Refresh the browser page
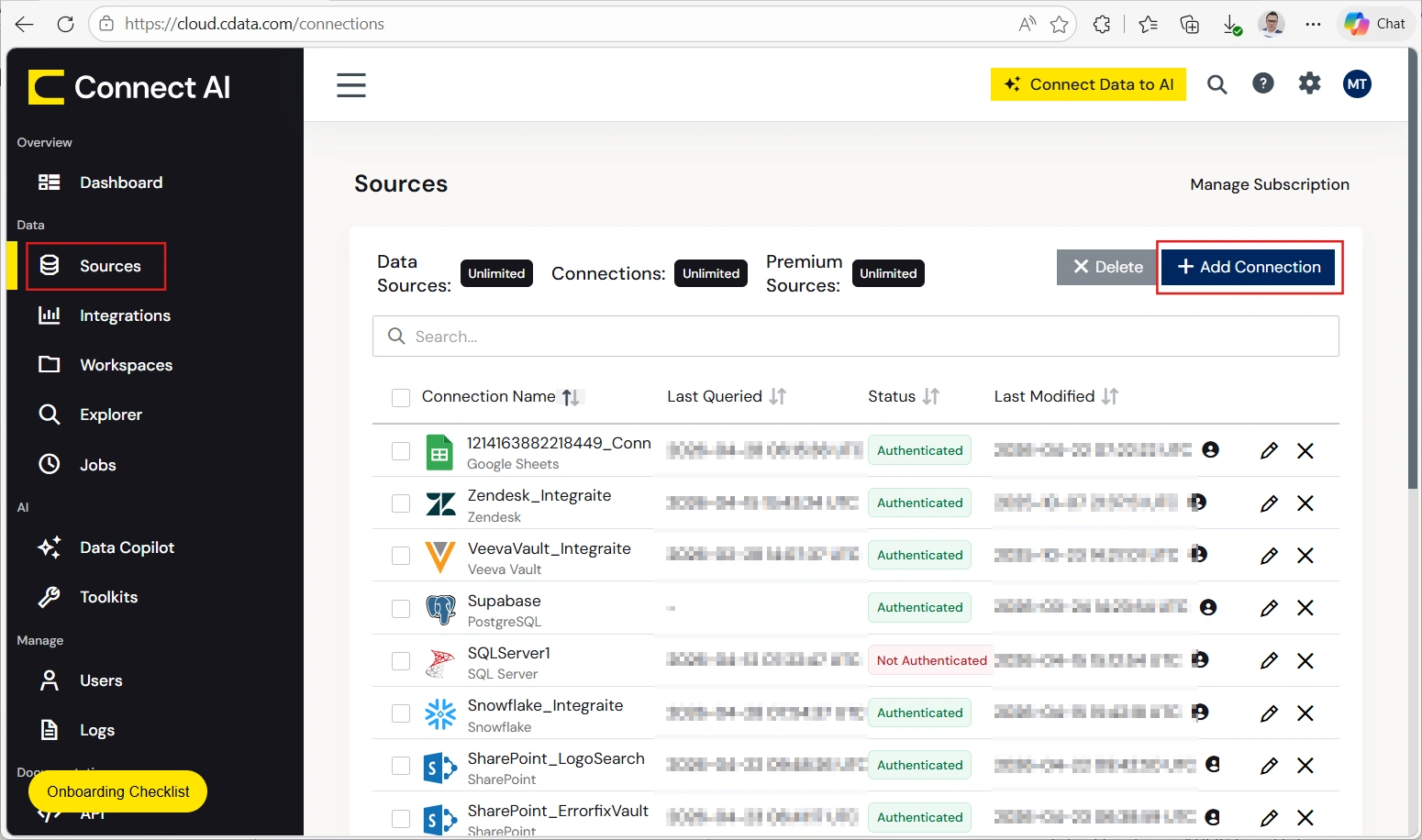Image resolution: width=1422 pixels, height=840 pixels. 65,24
